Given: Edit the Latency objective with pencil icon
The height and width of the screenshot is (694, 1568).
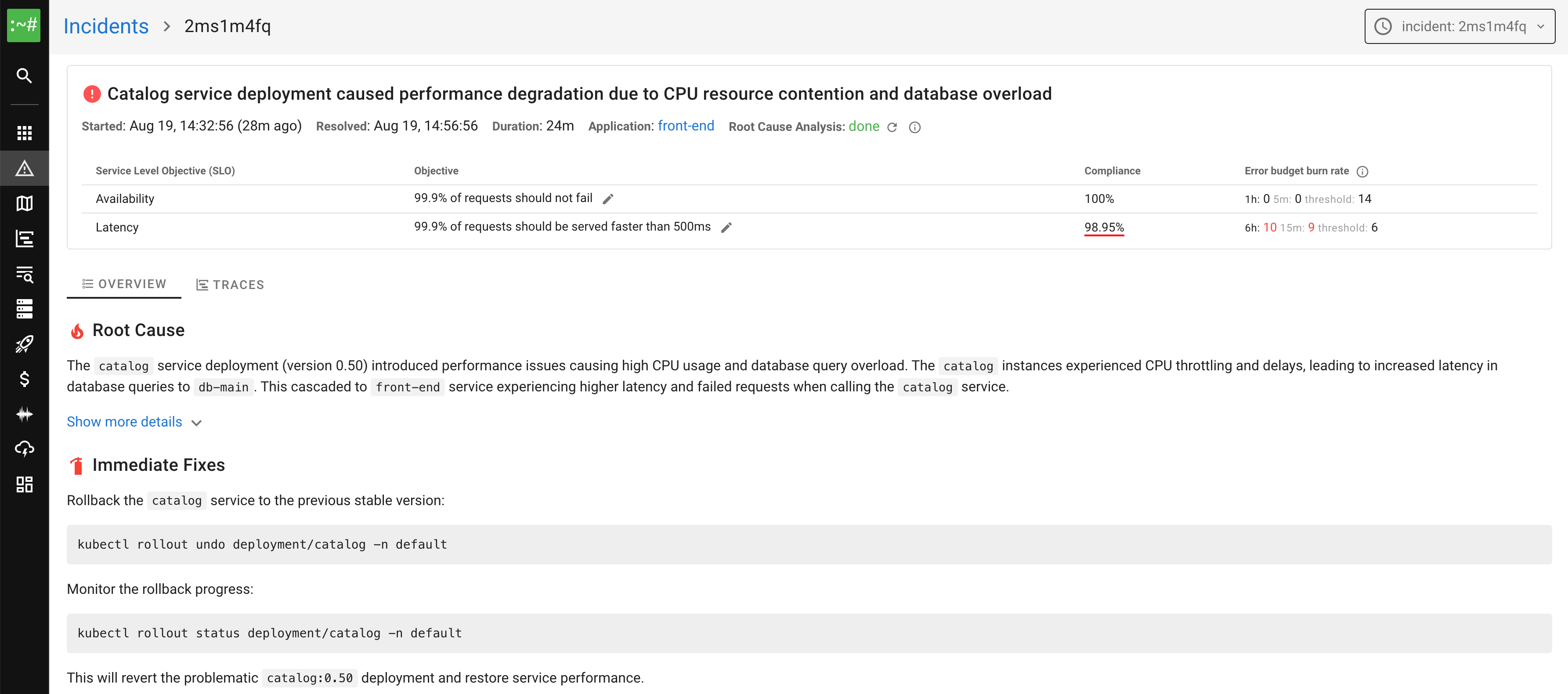Looking at the screenshot, I should [x=726, y=228].
